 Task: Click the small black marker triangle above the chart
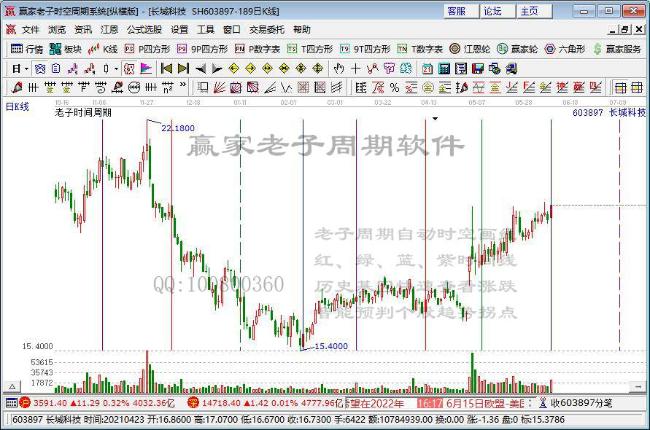click(x=435, y=119)
